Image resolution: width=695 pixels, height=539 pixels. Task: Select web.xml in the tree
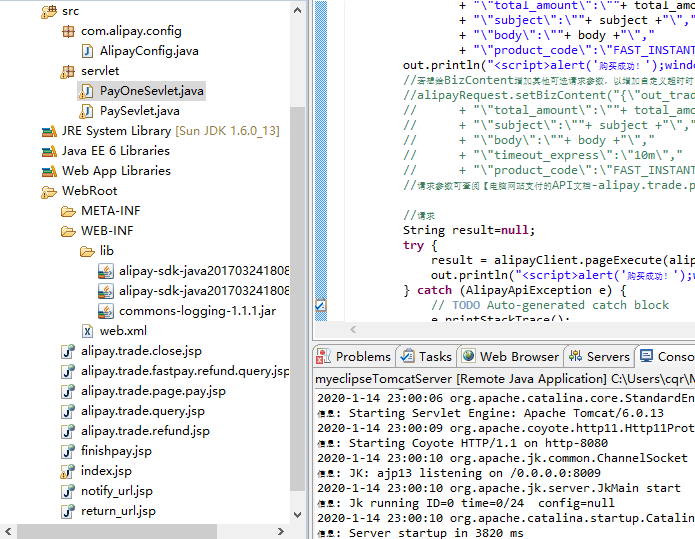coord(123,331)
